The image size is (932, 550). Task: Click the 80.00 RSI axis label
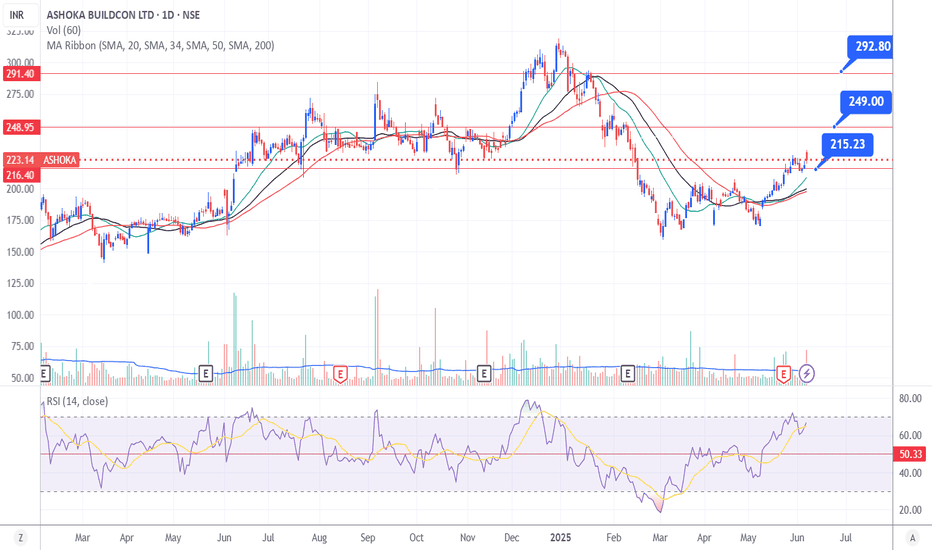pos(910,398)
